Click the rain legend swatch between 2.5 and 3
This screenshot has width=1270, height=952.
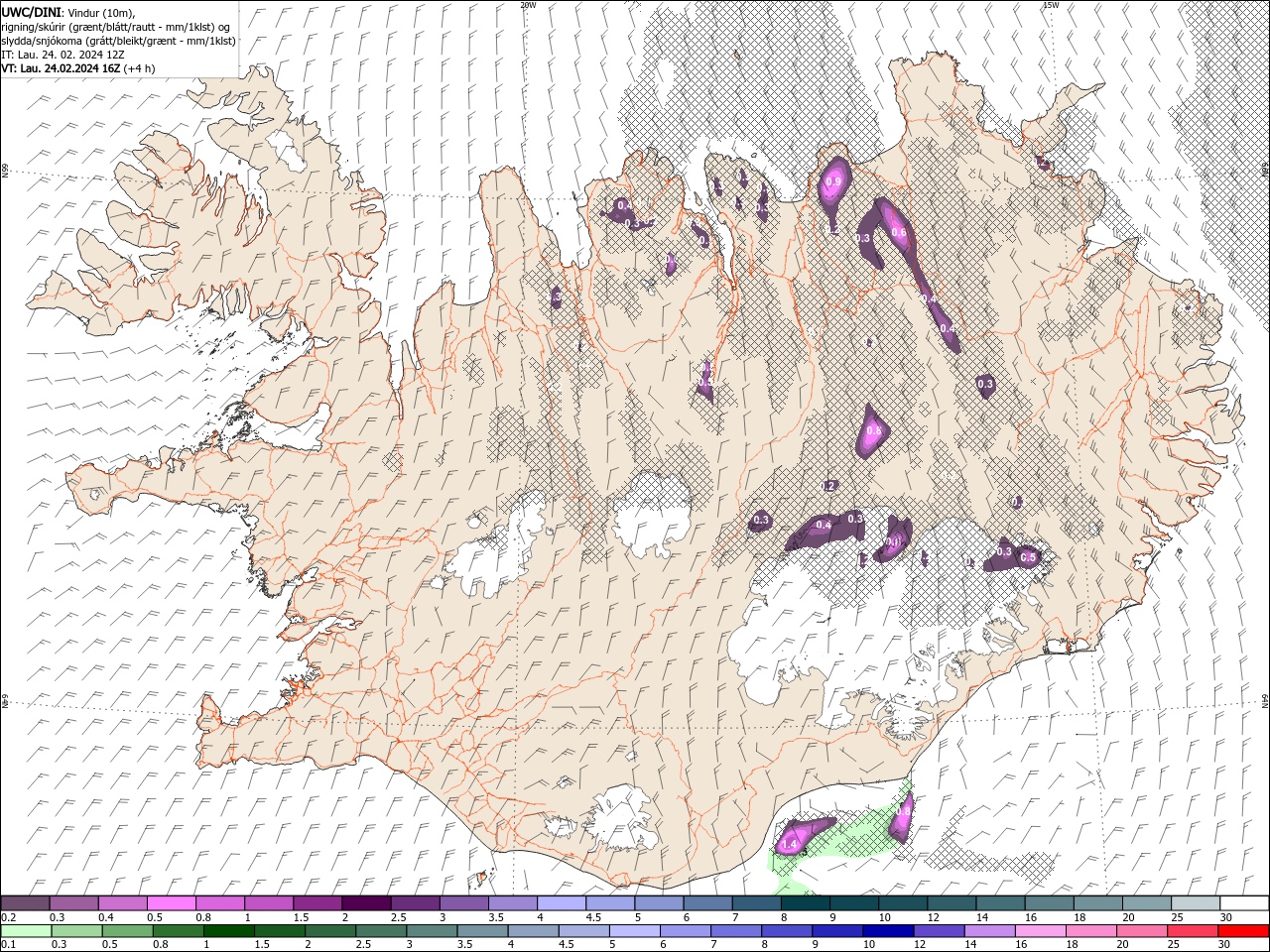(x=382, y=931)
